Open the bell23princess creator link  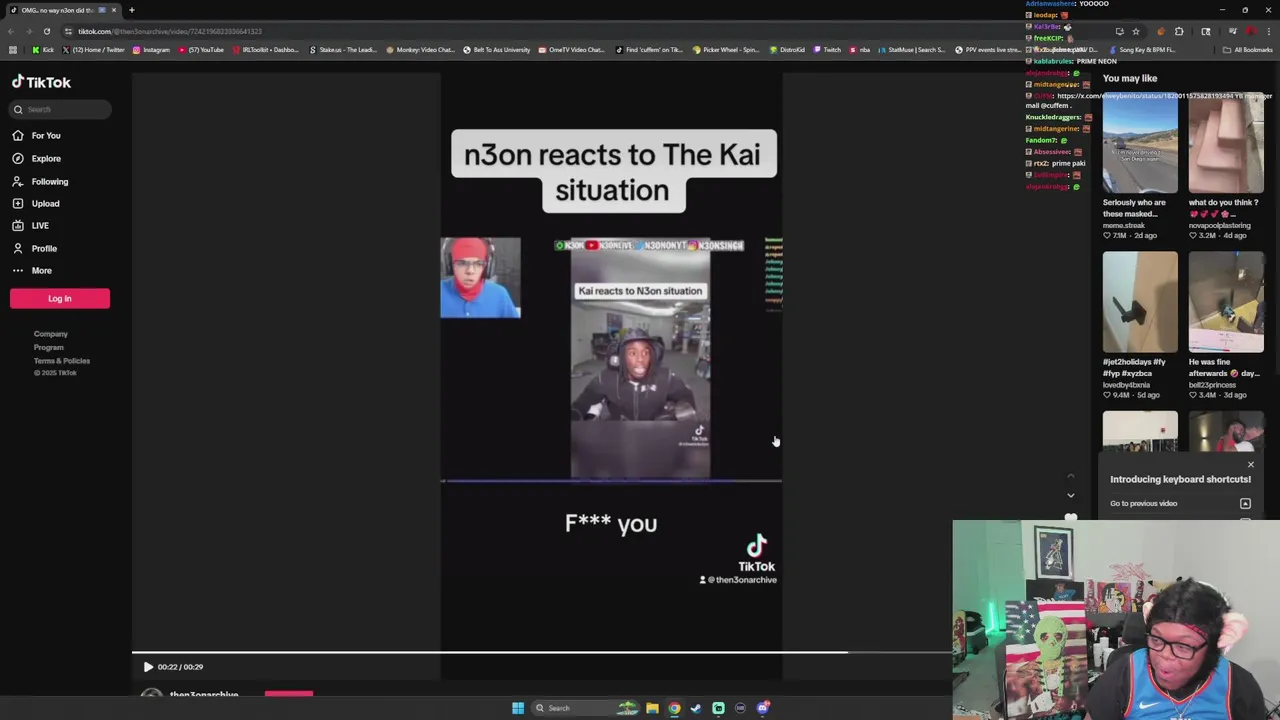(1212, 385)
